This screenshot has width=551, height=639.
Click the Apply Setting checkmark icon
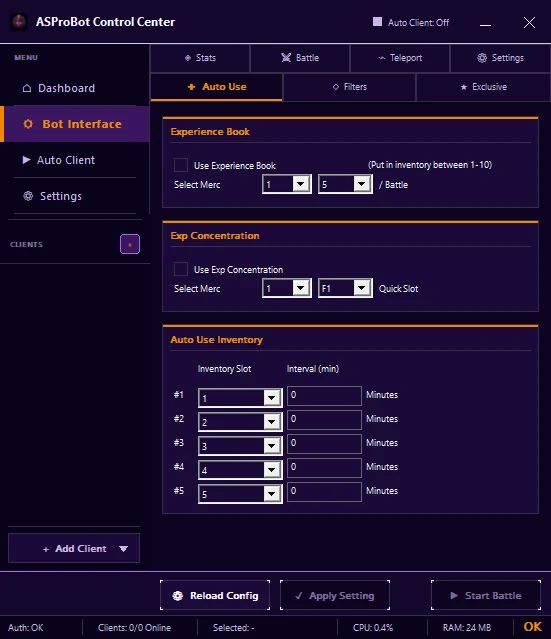[299, 596]
